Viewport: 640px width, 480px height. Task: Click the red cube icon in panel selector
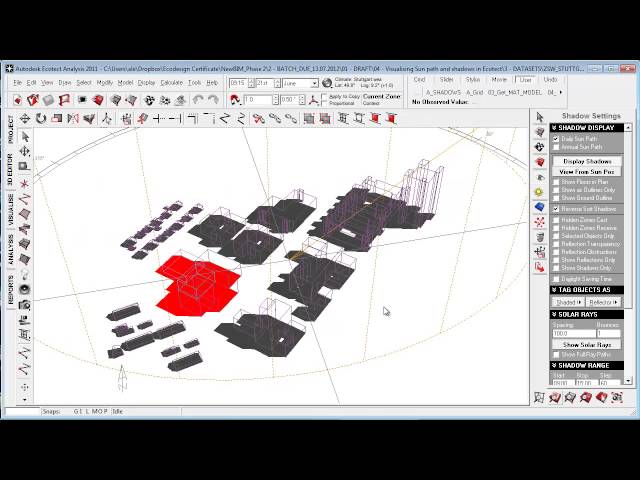tap(540, 162)
